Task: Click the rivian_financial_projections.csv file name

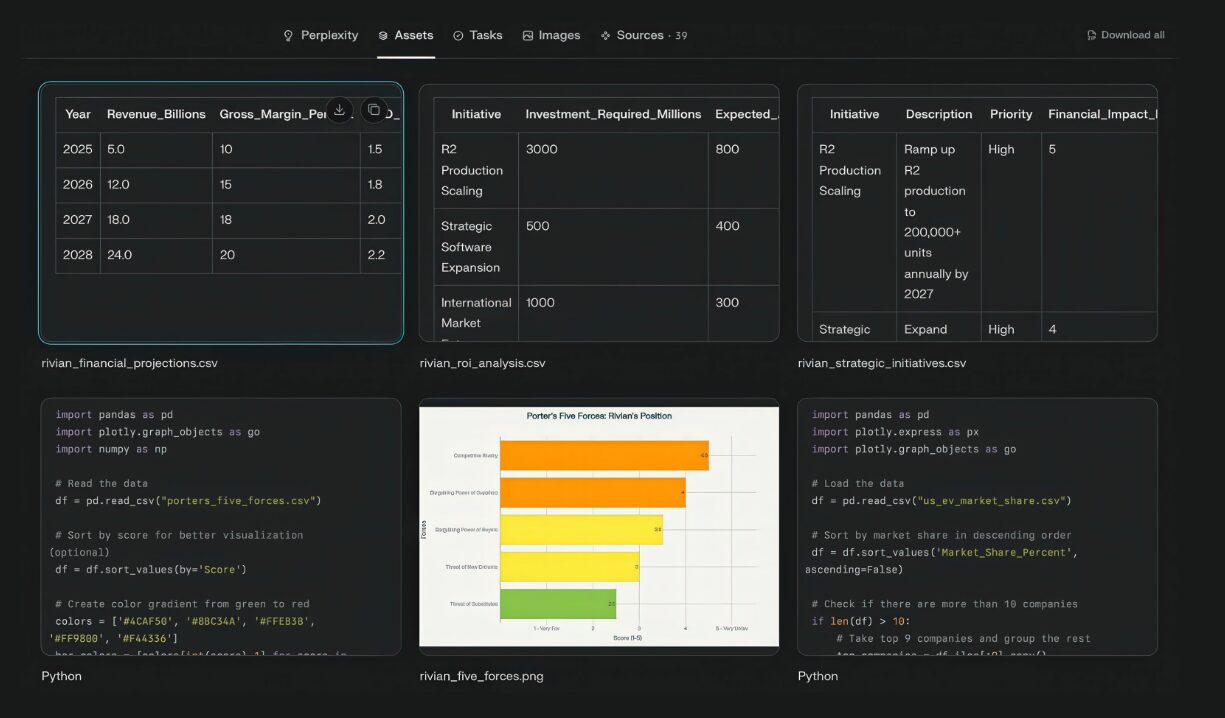Action: click(x=129, y=363)
